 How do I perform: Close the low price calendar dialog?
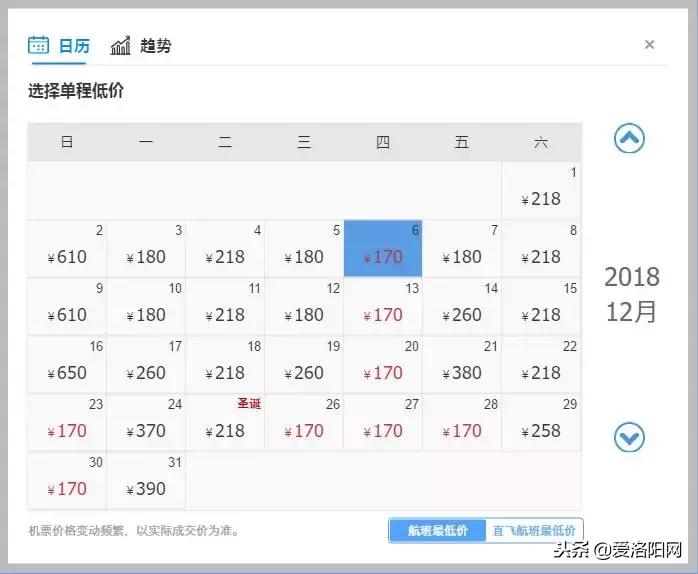click(x=649, y=45)
